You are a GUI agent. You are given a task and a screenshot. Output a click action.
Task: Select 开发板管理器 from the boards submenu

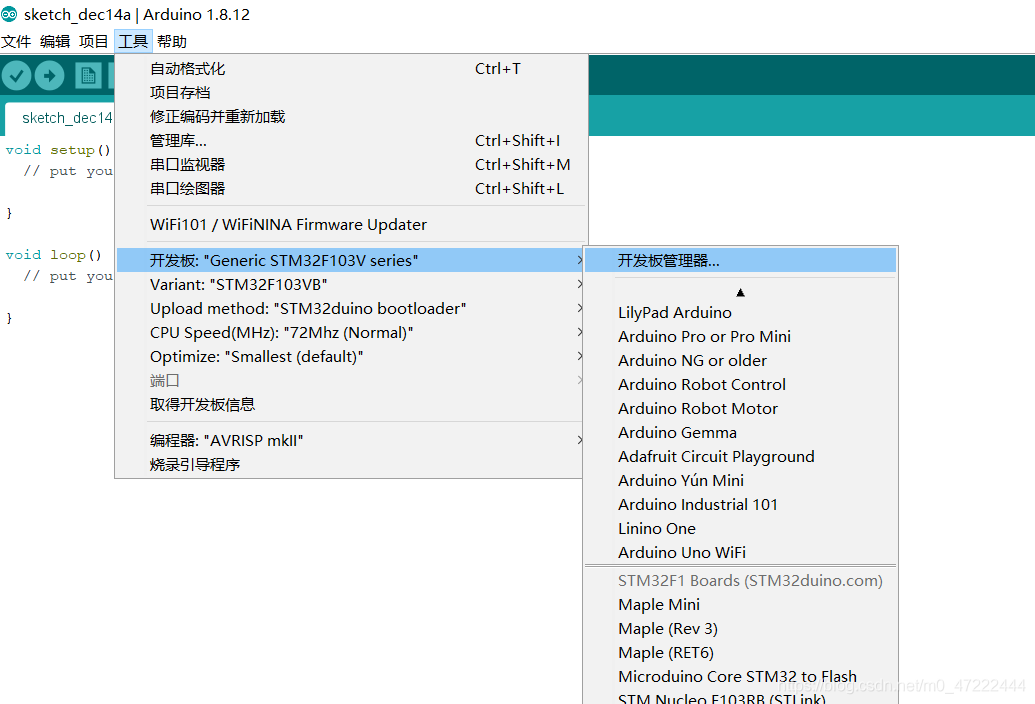(x=668, y=260)
